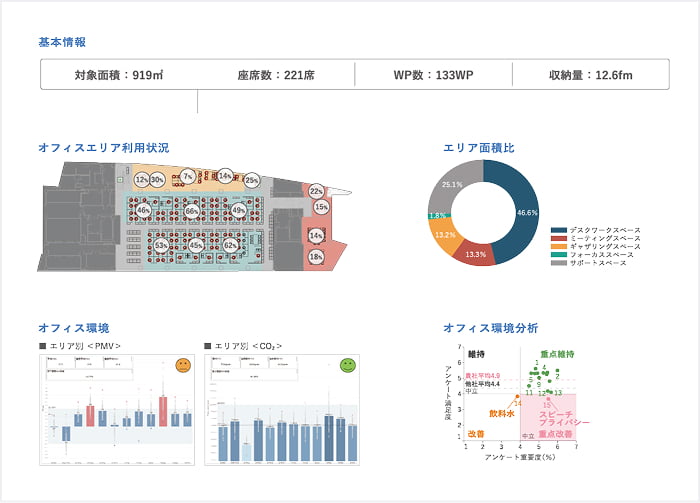Click the 18% occupancy bubble in red zone
Screen dimensions: 700x503
click(x=316, y=257)
